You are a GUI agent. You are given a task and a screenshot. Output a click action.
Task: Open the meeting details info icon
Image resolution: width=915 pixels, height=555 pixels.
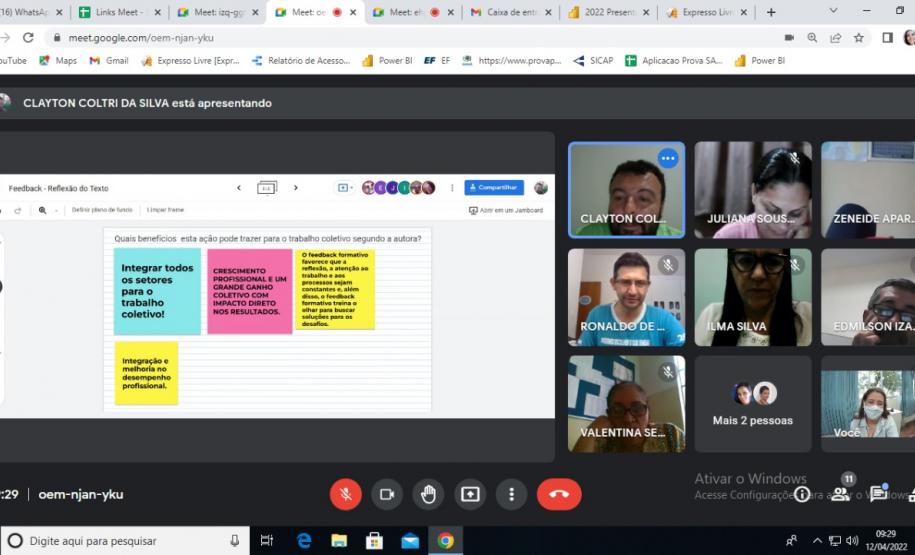(802, 494)
